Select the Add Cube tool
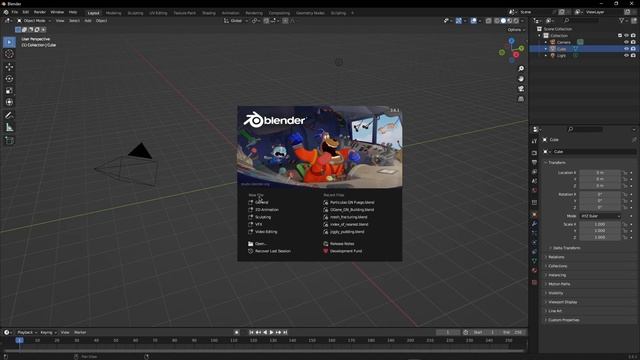 [9, 141]
